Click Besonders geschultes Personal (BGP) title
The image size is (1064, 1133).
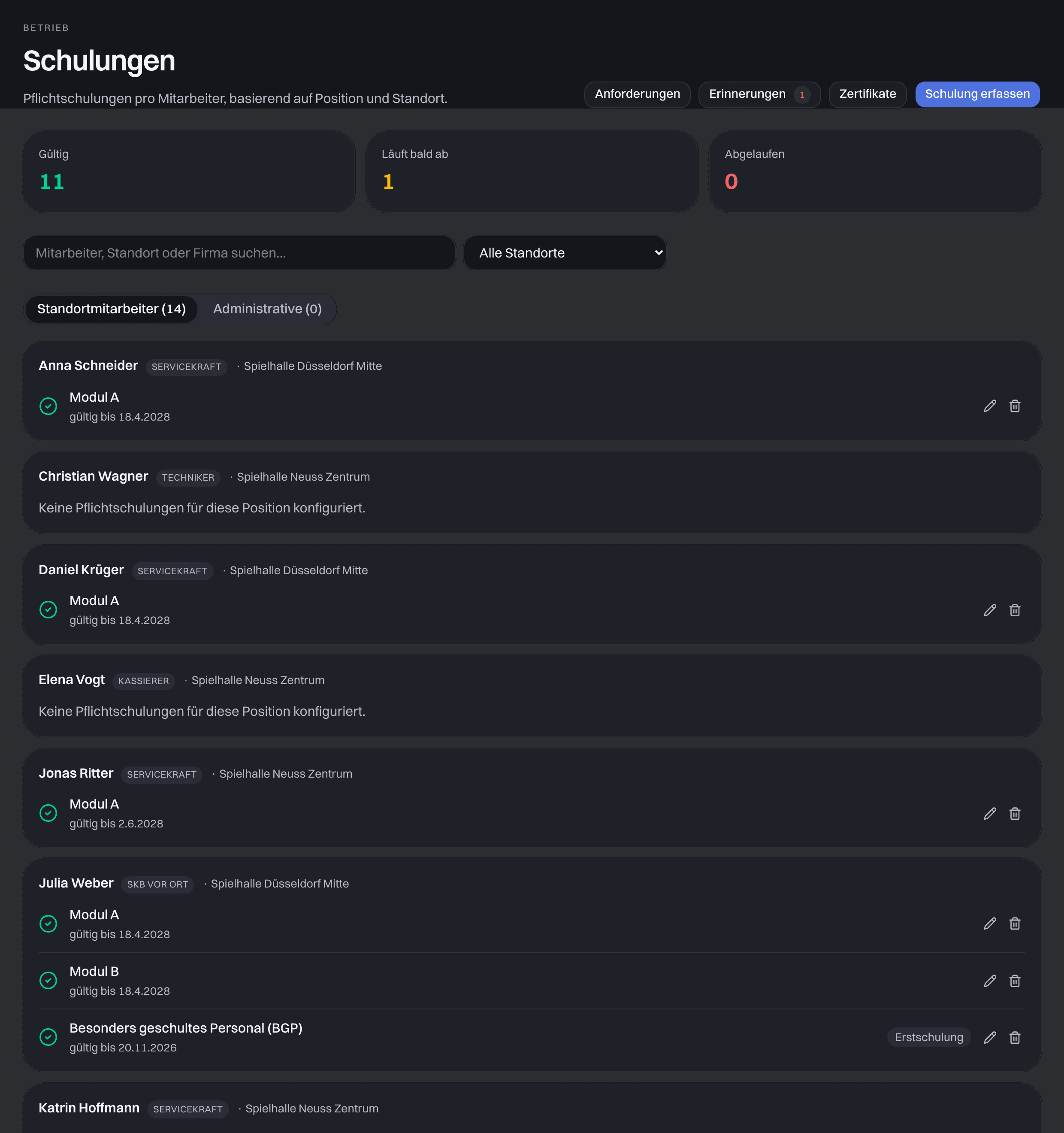pyautogui.click(x=186, y=1027)
